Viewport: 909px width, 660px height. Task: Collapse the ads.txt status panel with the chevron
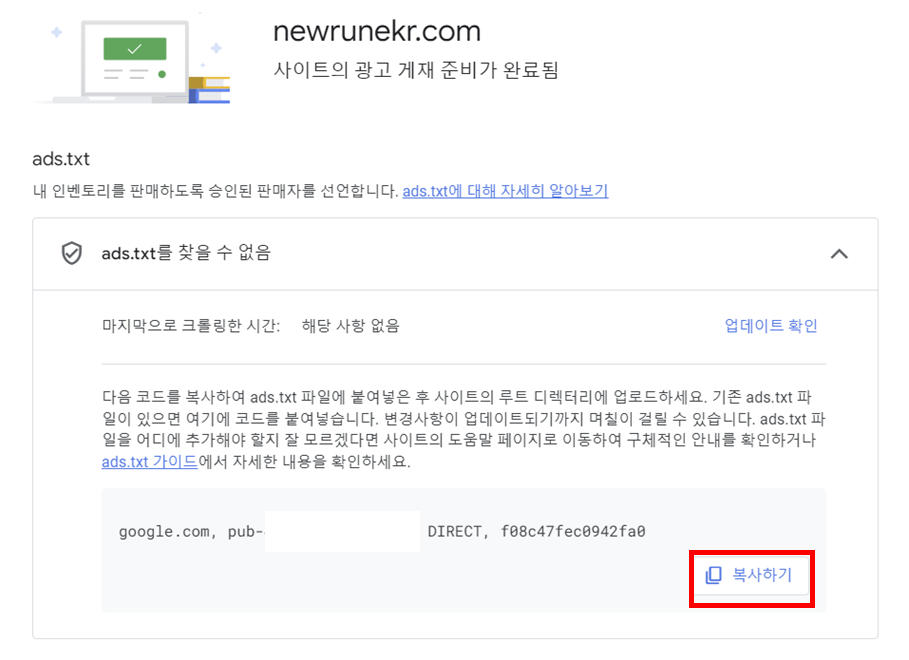tap(839, 254)
